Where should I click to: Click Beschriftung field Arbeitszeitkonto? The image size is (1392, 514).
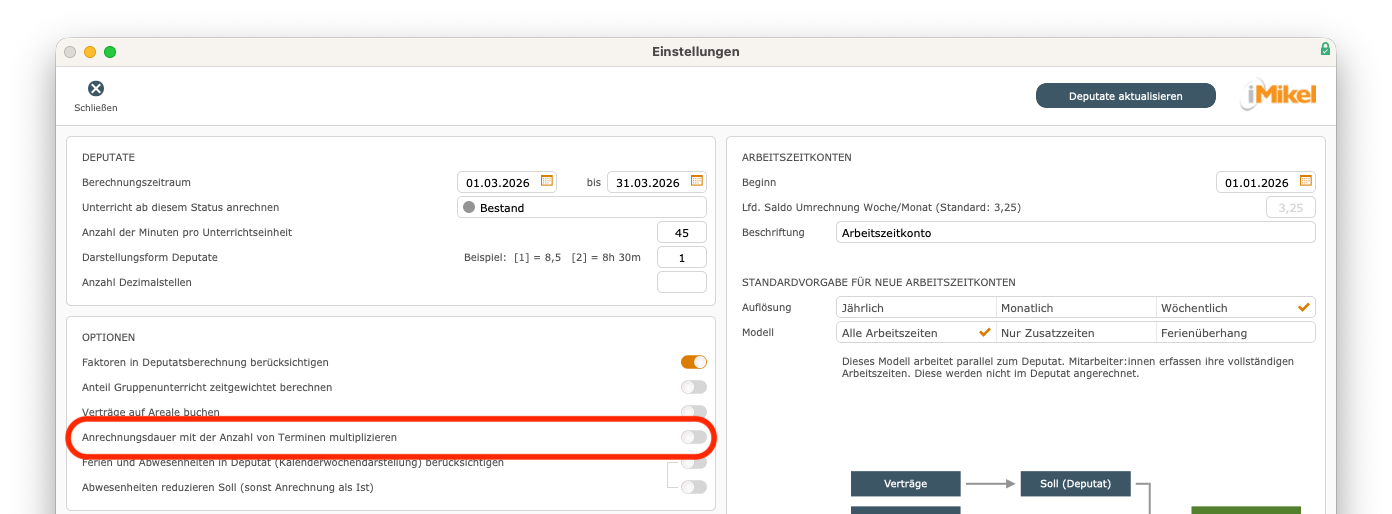coord(1076,232)
